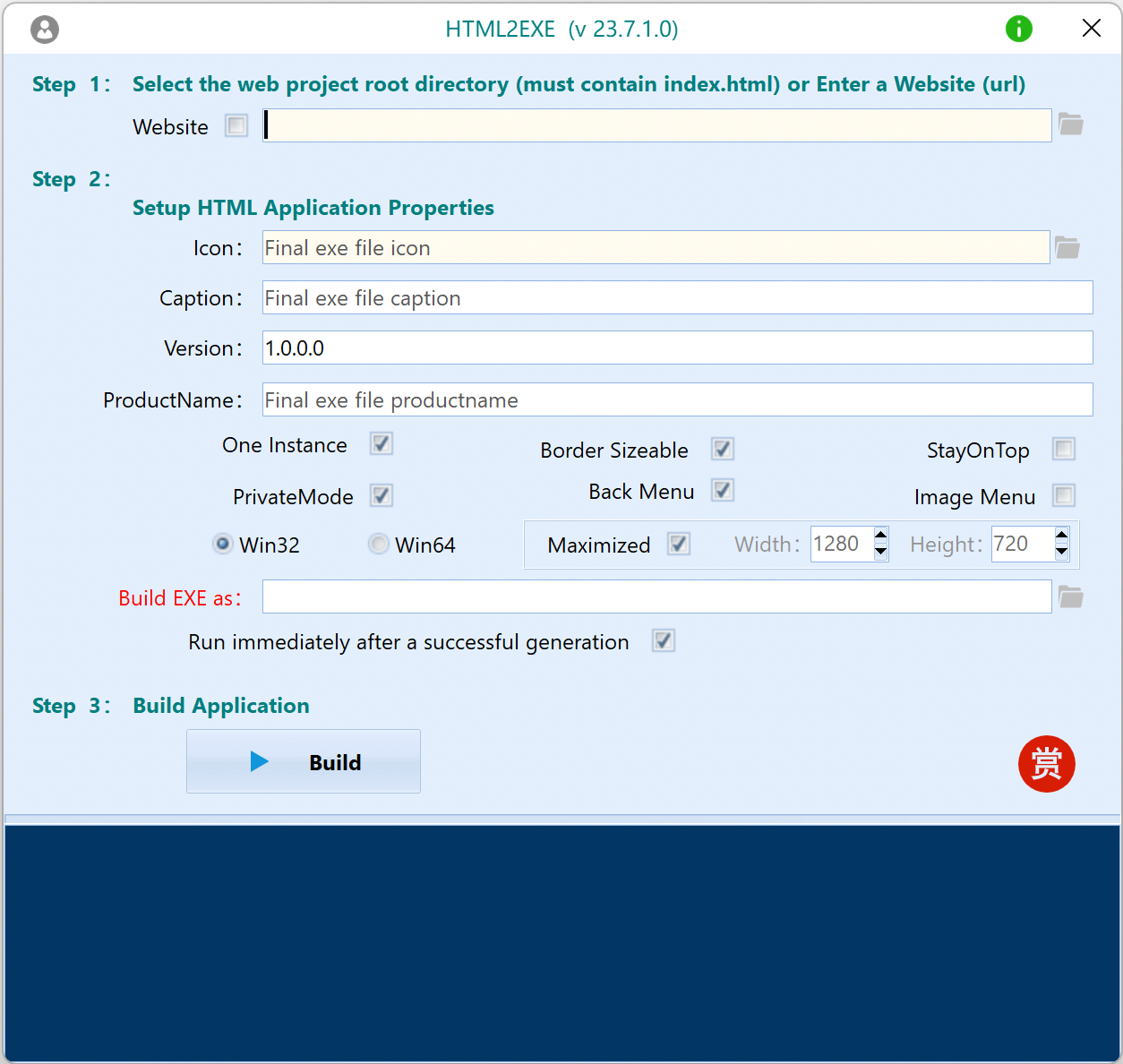Click the red reward donation icon
Image resolution: width=1123 pixels, height=1064 pixels.
(x=1046, y=764)
